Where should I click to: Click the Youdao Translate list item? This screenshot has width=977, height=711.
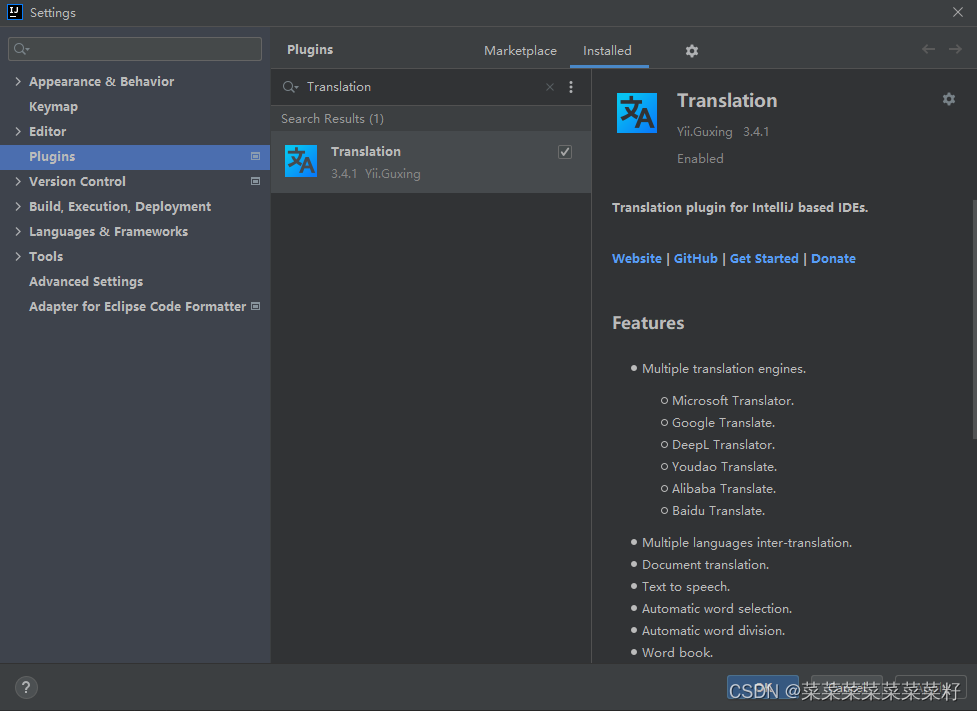click(724, 467)
